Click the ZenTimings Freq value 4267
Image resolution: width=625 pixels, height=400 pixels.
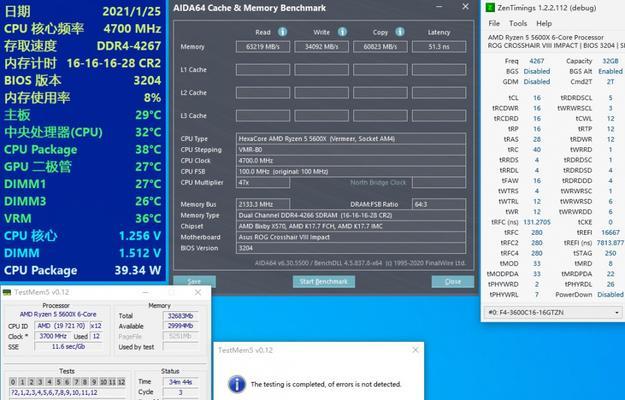pos(537,61)
